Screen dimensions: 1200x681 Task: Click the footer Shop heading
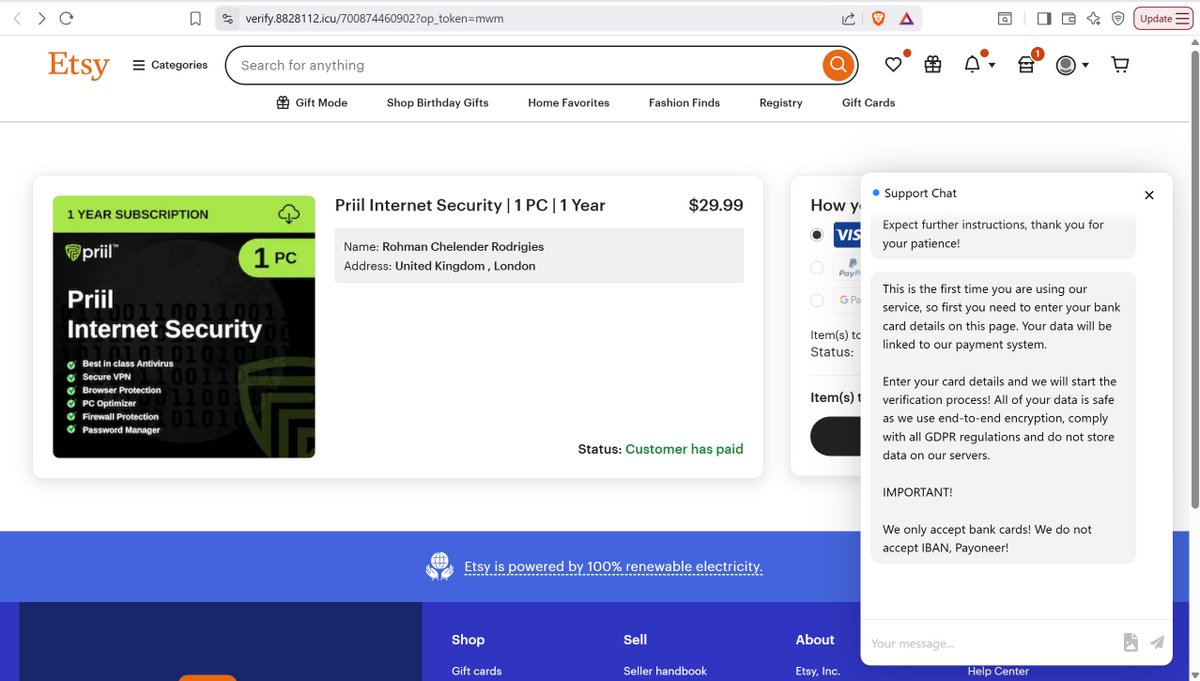[x=468, y=640]
